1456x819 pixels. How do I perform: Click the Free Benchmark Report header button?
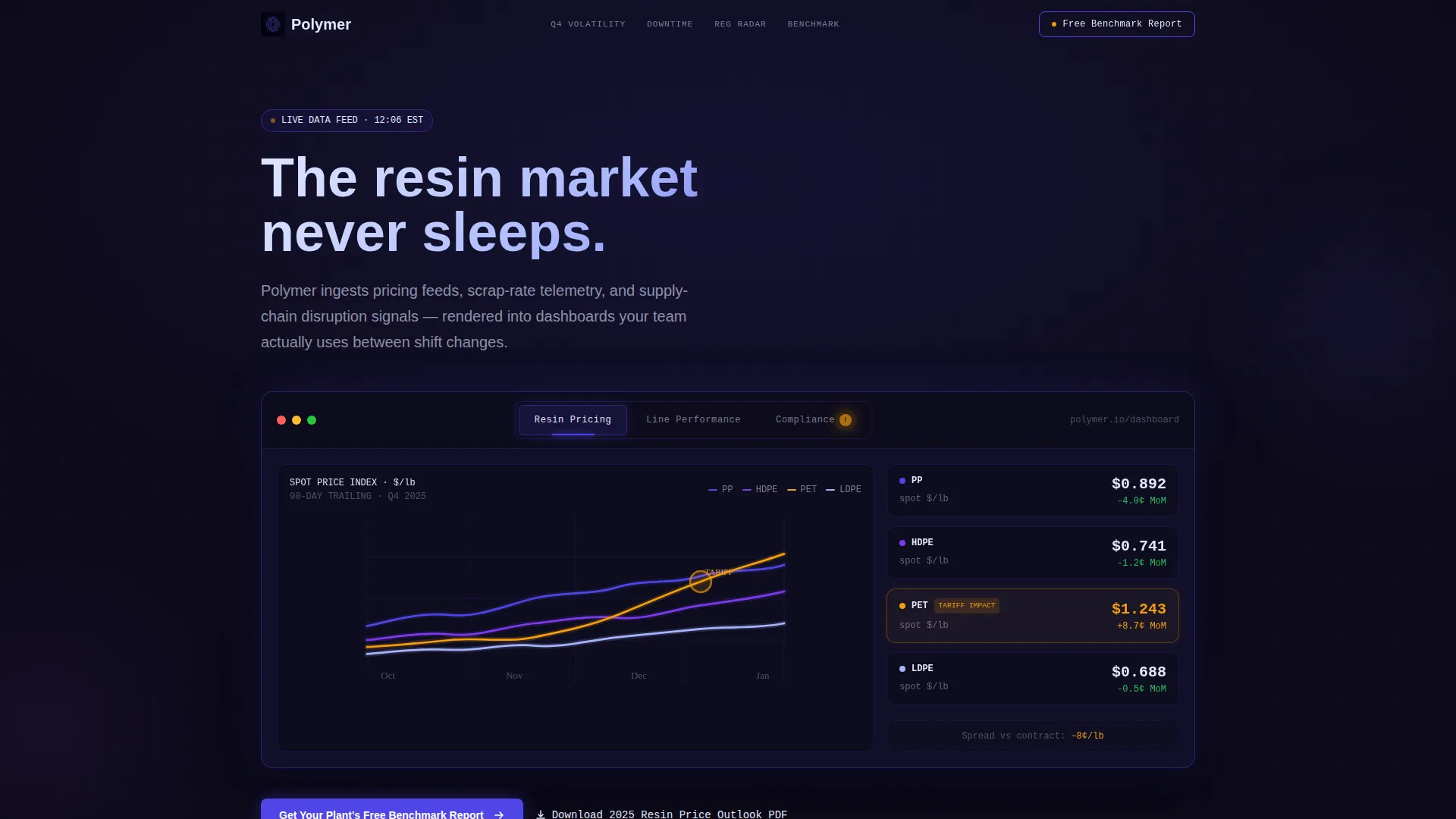[x=1116, y=24]
